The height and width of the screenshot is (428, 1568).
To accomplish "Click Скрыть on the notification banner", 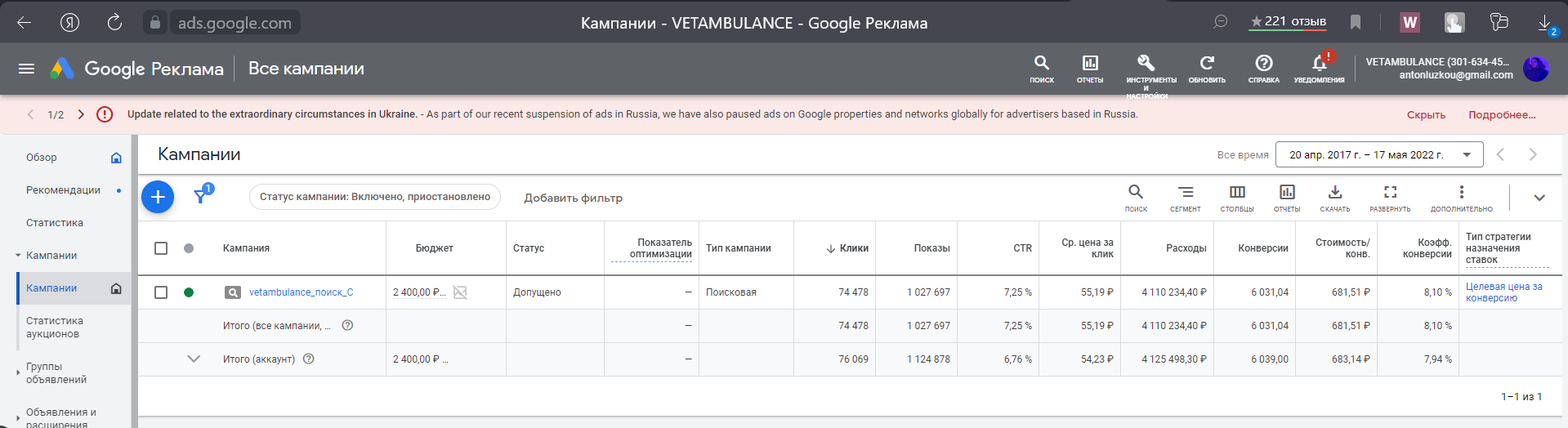I will (x=1426, y=115).
